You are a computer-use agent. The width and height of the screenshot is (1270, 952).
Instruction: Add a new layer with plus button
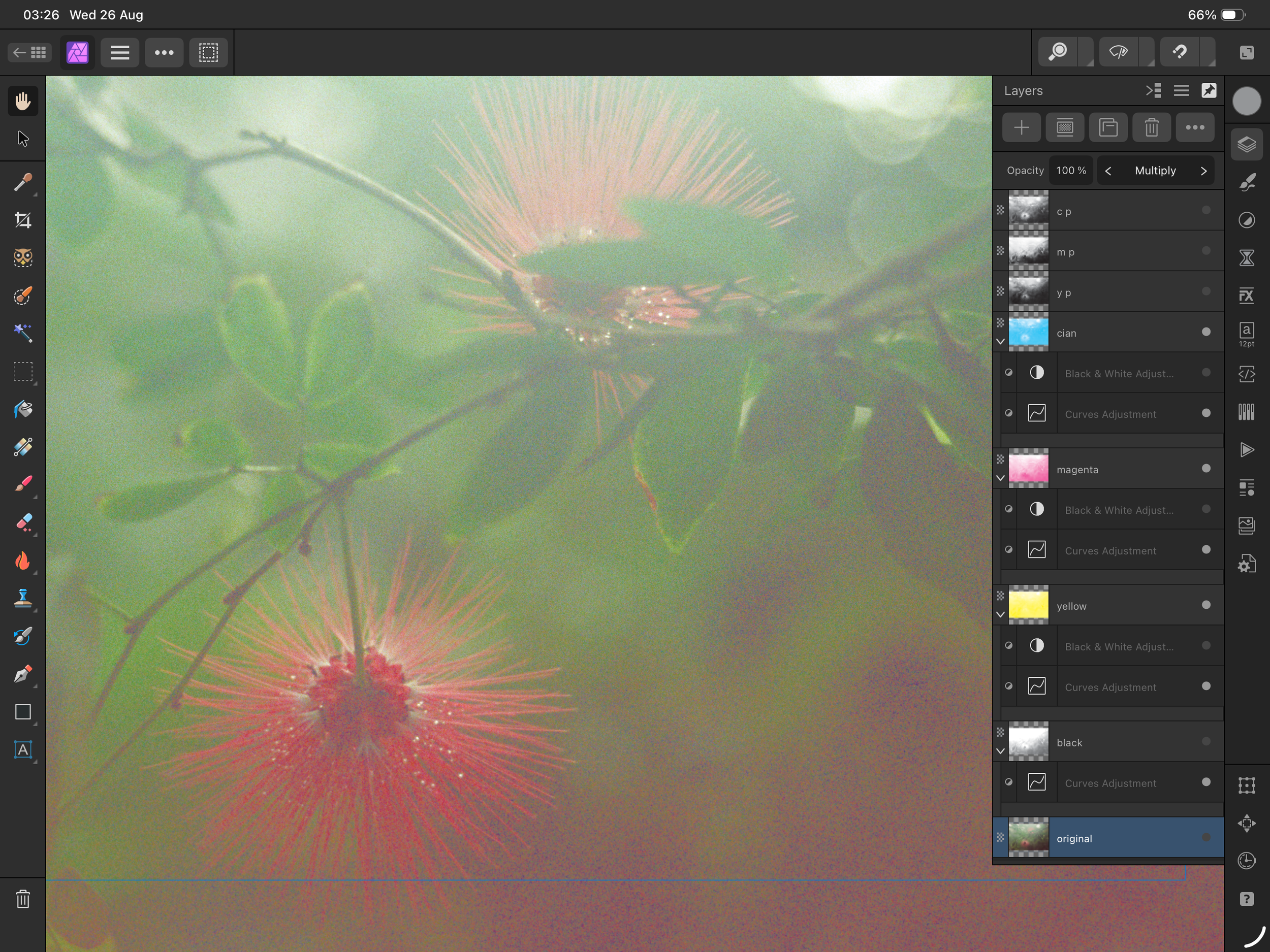[x=1022, y=127]
